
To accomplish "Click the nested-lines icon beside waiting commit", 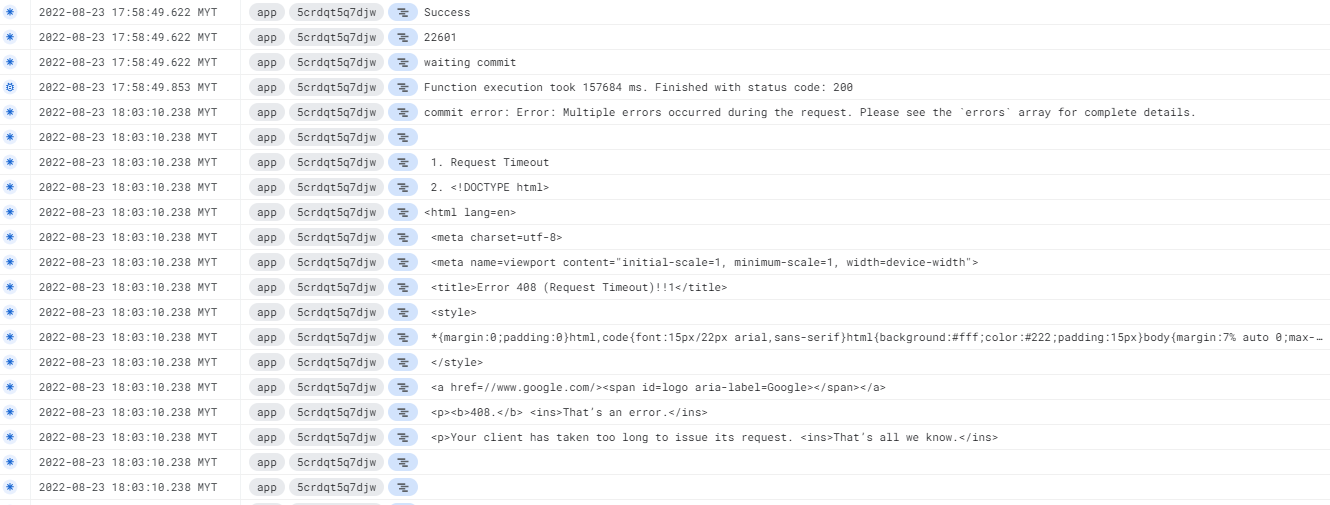I will point(402,62).
